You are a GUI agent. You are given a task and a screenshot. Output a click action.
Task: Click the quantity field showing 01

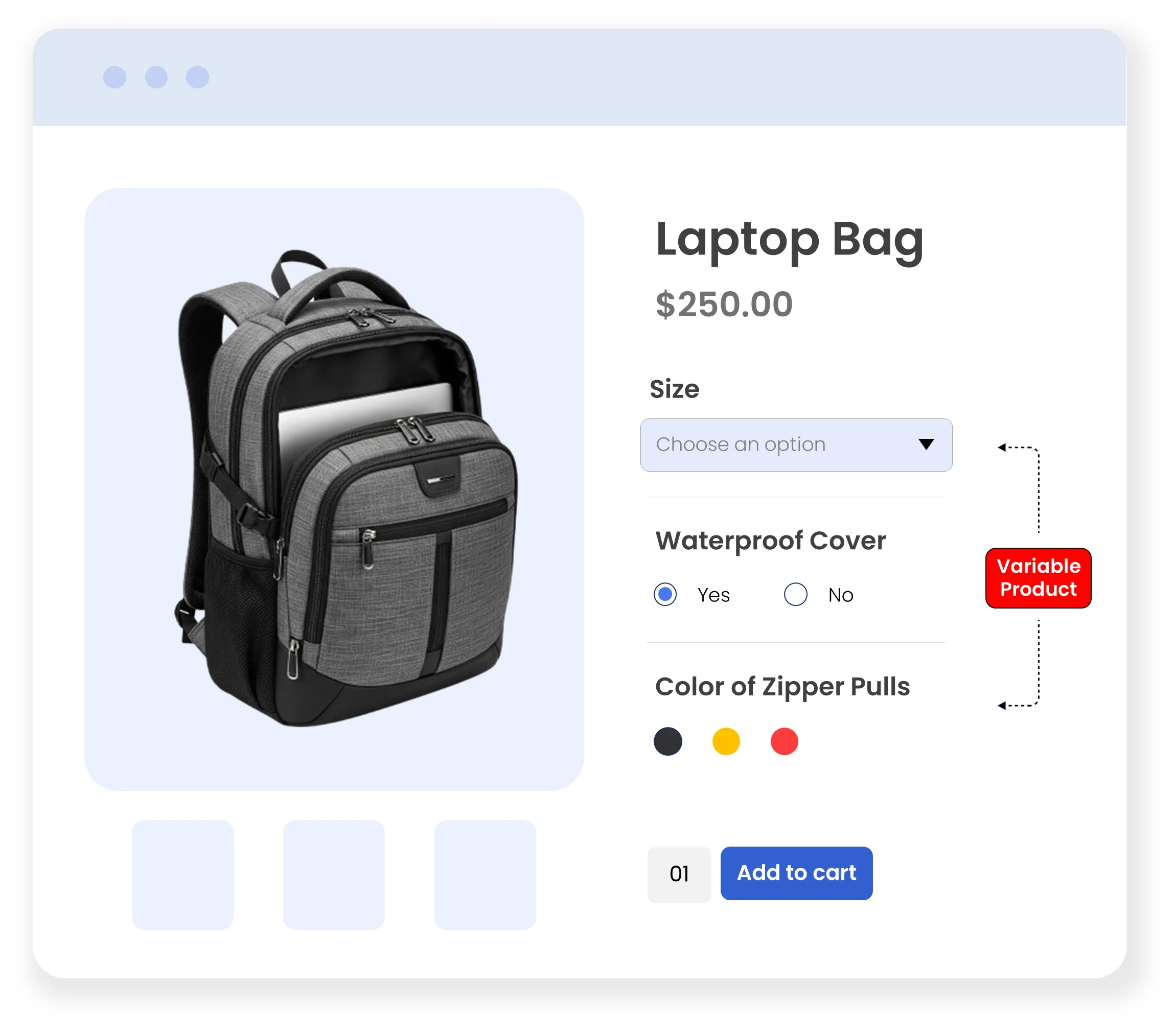tap(679, 875)
